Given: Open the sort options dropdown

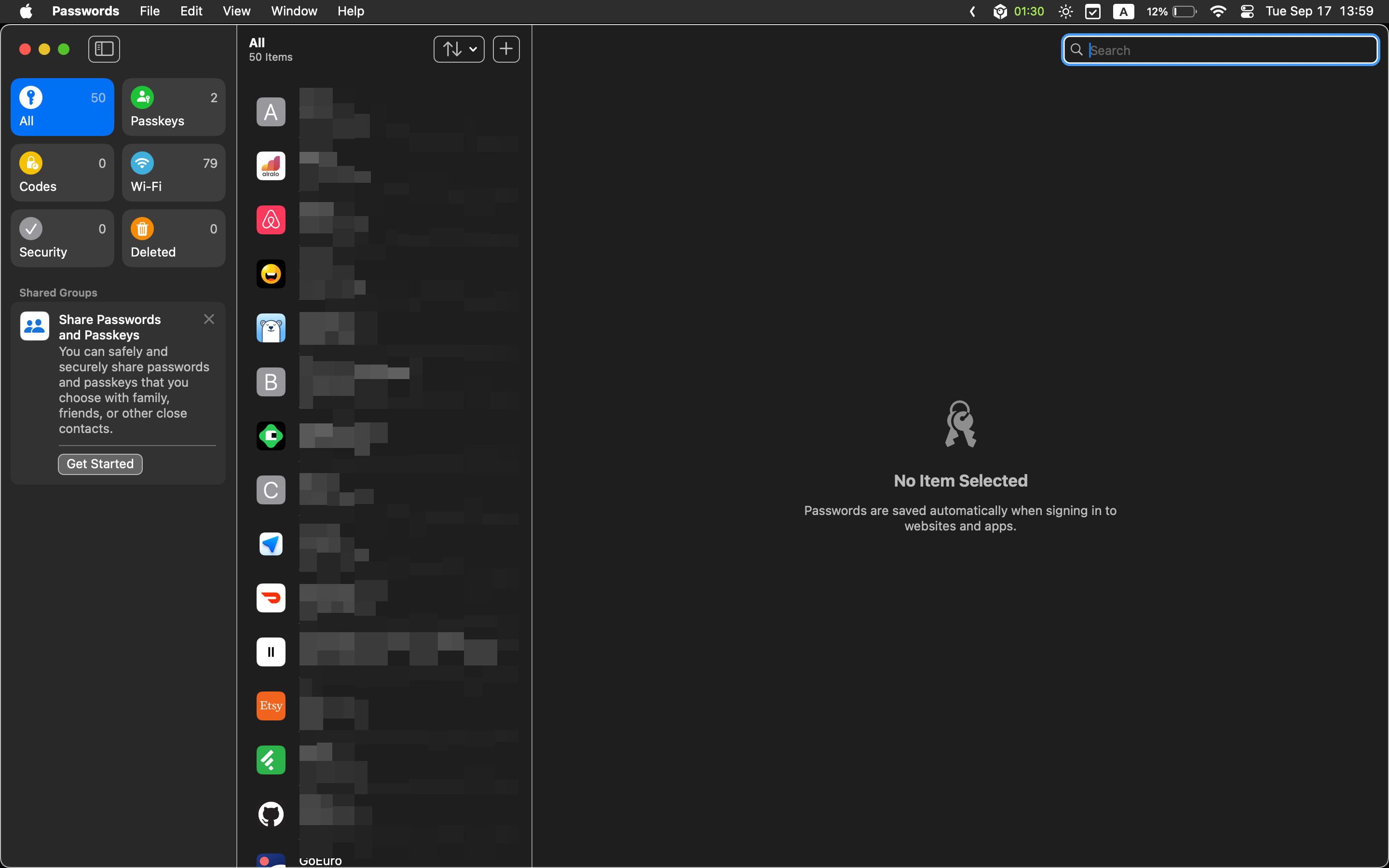Looking at the screenshot, I should (x=459, y=49).
